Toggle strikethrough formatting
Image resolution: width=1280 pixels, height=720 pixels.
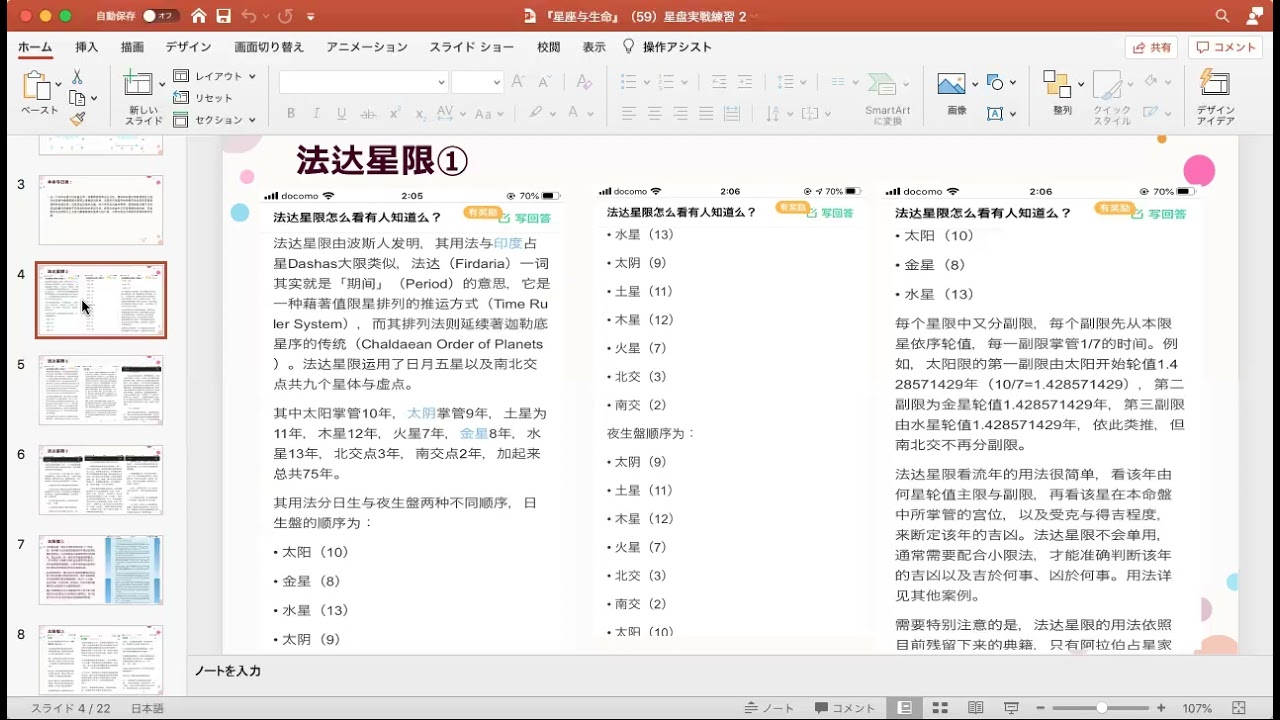[367, 114]
